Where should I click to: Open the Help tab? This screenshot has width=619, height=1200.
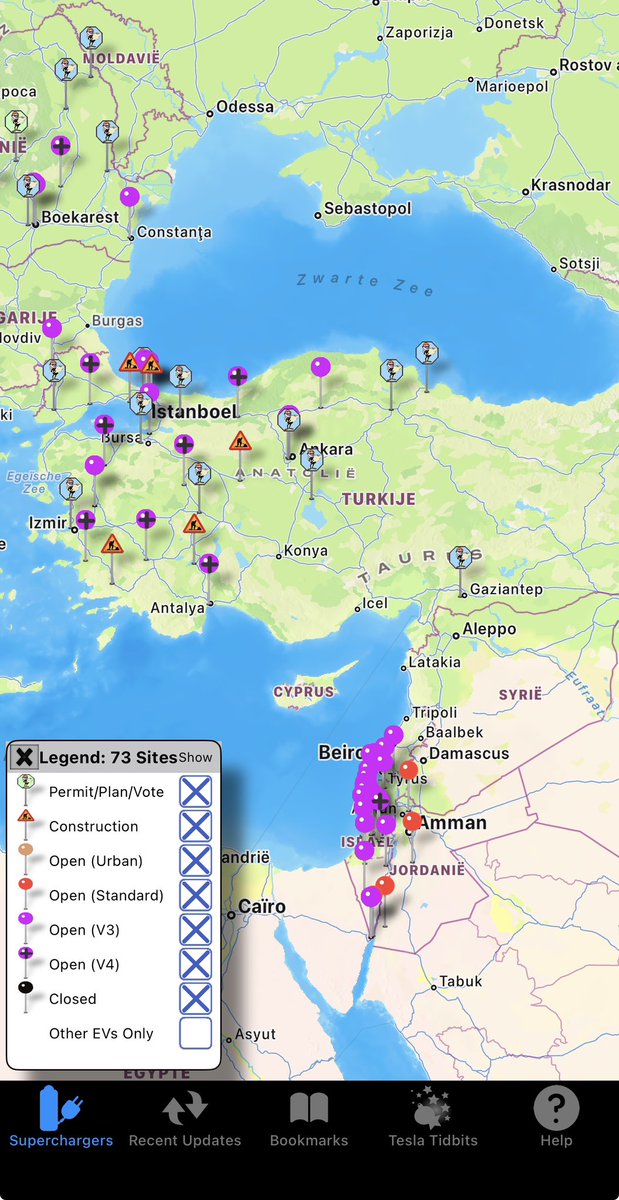pyautogui.click(x=556, y=1118)
